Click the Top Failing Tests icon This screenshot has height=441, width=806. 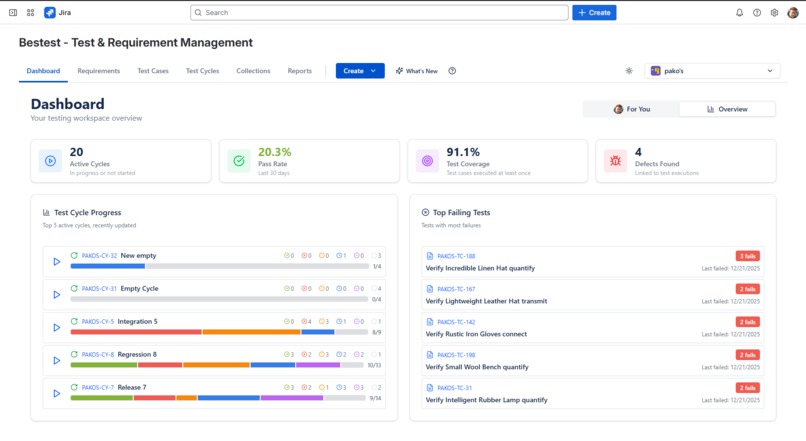point(425,212)
